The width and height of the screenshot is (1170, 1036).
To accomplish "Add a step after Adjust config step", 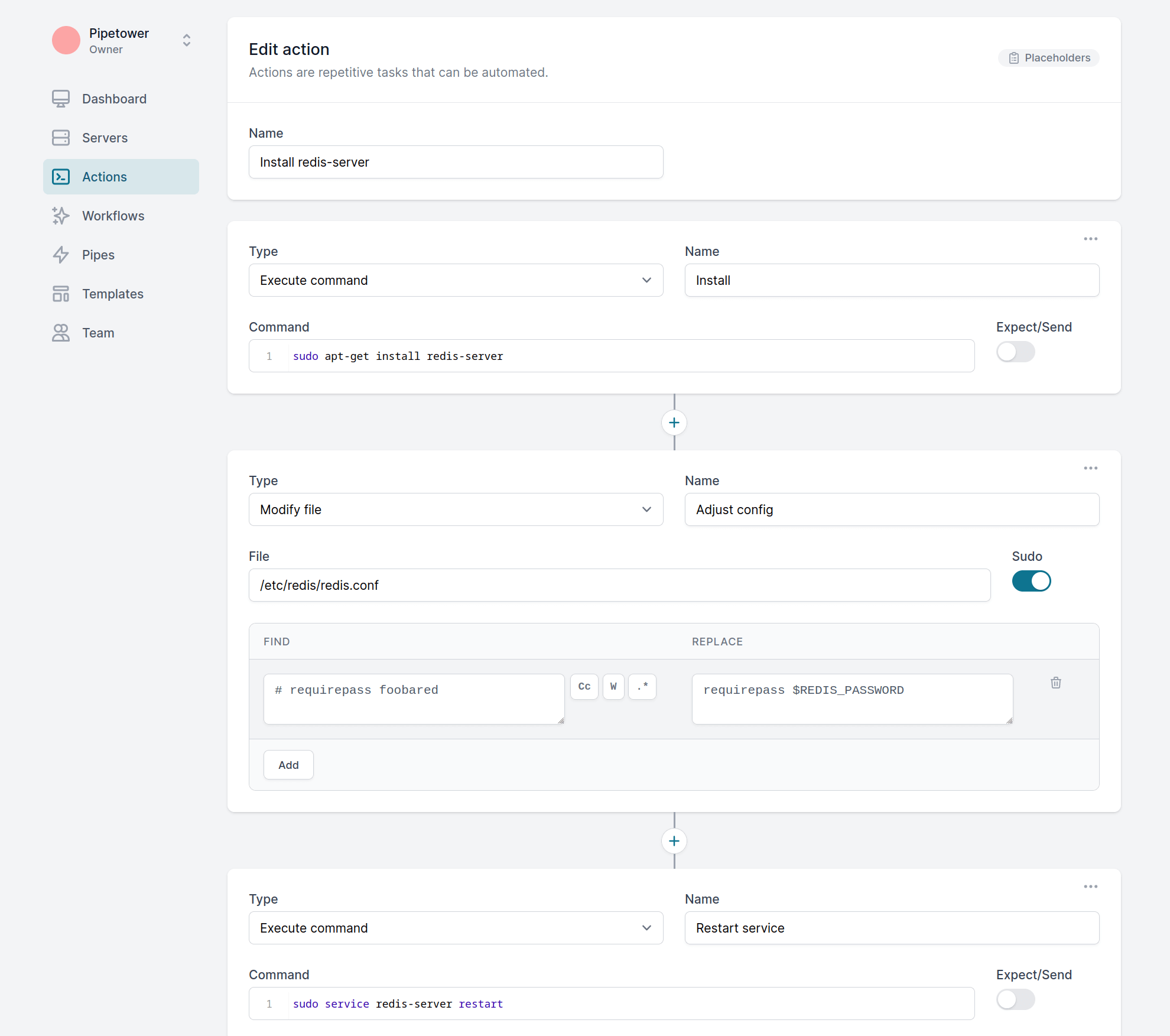I will point(674,841).
